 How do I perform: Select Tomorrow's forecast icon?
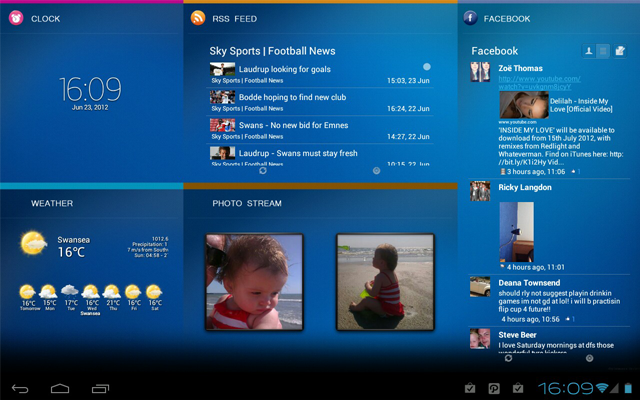[27, 292]
